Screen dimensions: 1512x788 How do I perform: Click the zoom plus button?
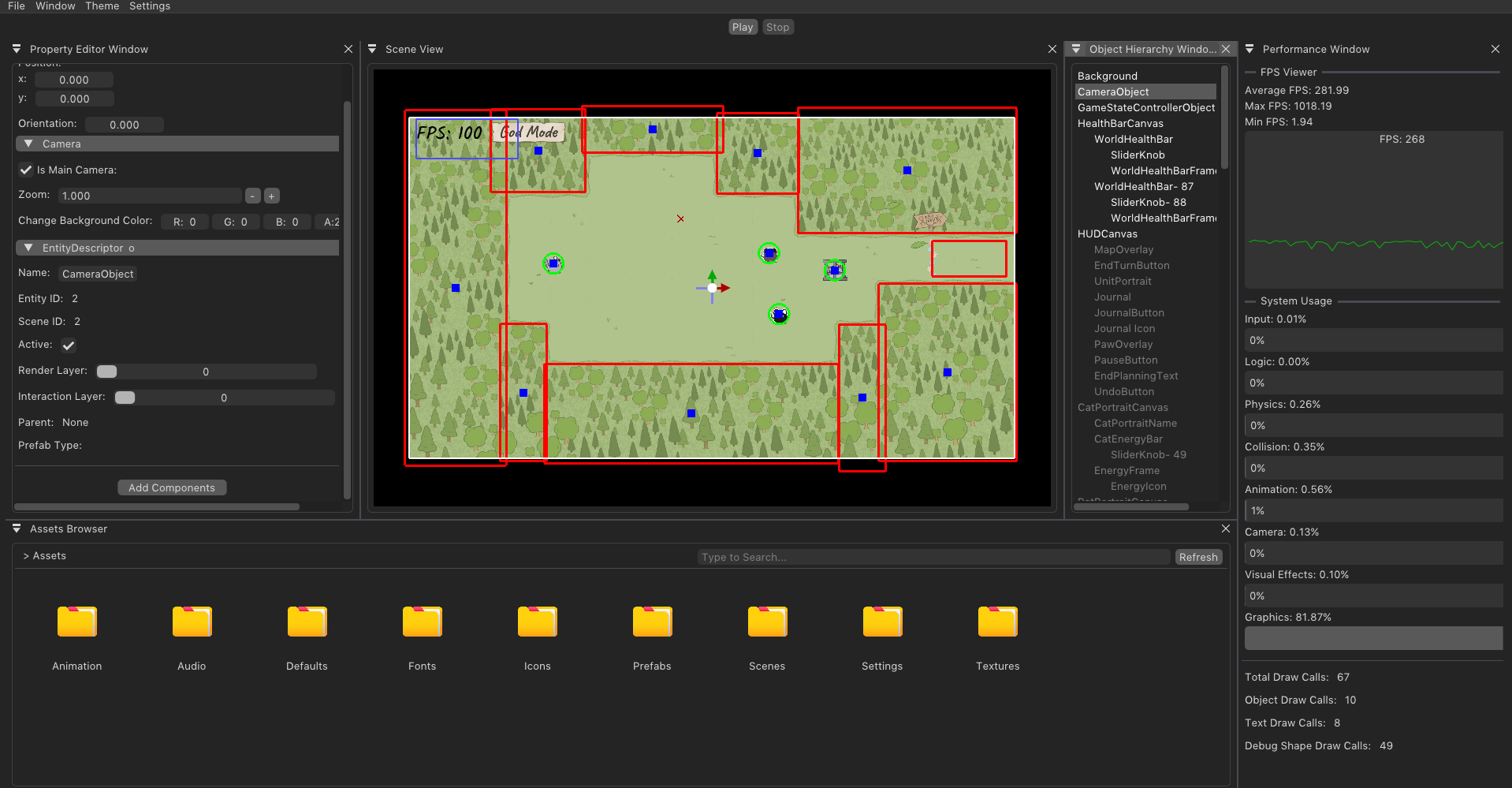point(271,196)
